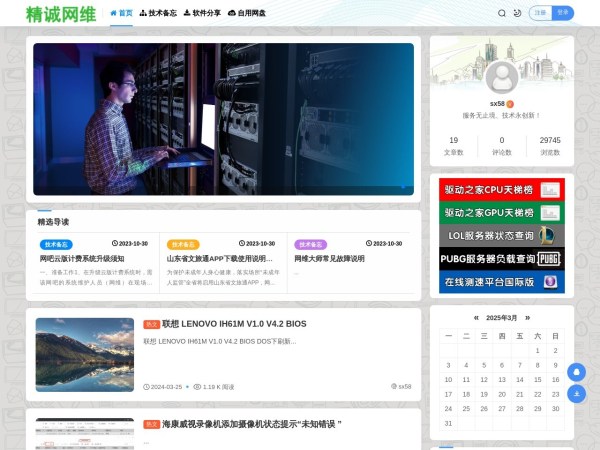Open the 自用网盘 cloud menu item
The width and height of the screenshot is (600, 450).
247,13
